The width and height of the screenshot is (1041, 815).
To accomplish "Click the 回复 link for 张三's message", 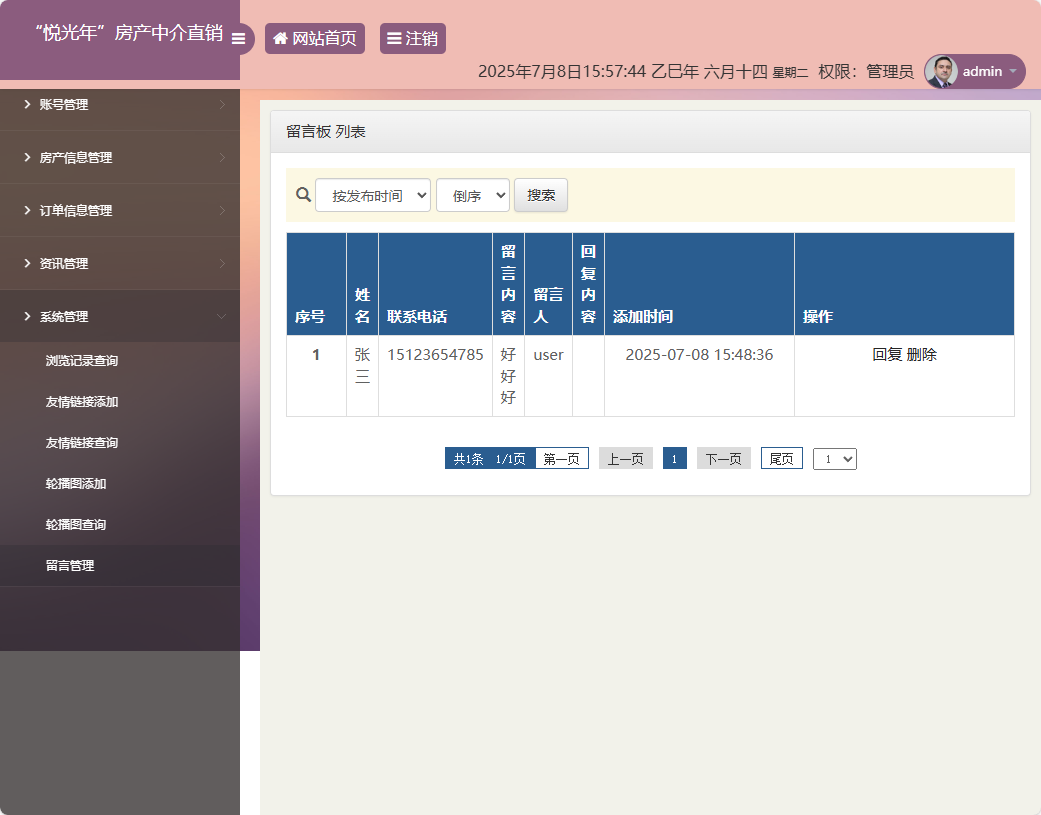I will point(887,354).
